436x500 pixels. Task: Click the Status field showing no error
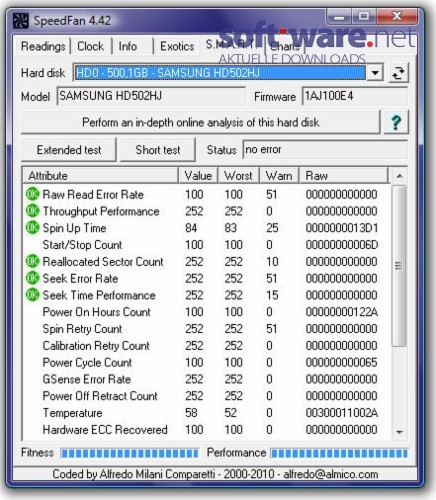[x=325, y=150]
